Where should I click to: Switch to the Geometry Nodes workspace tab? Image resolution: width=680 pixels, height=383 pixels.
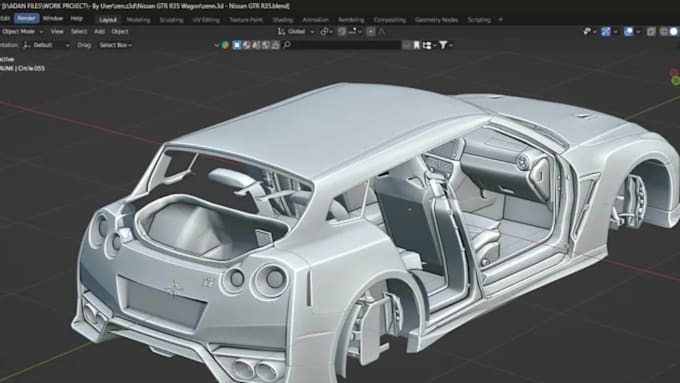click(436, 20)
